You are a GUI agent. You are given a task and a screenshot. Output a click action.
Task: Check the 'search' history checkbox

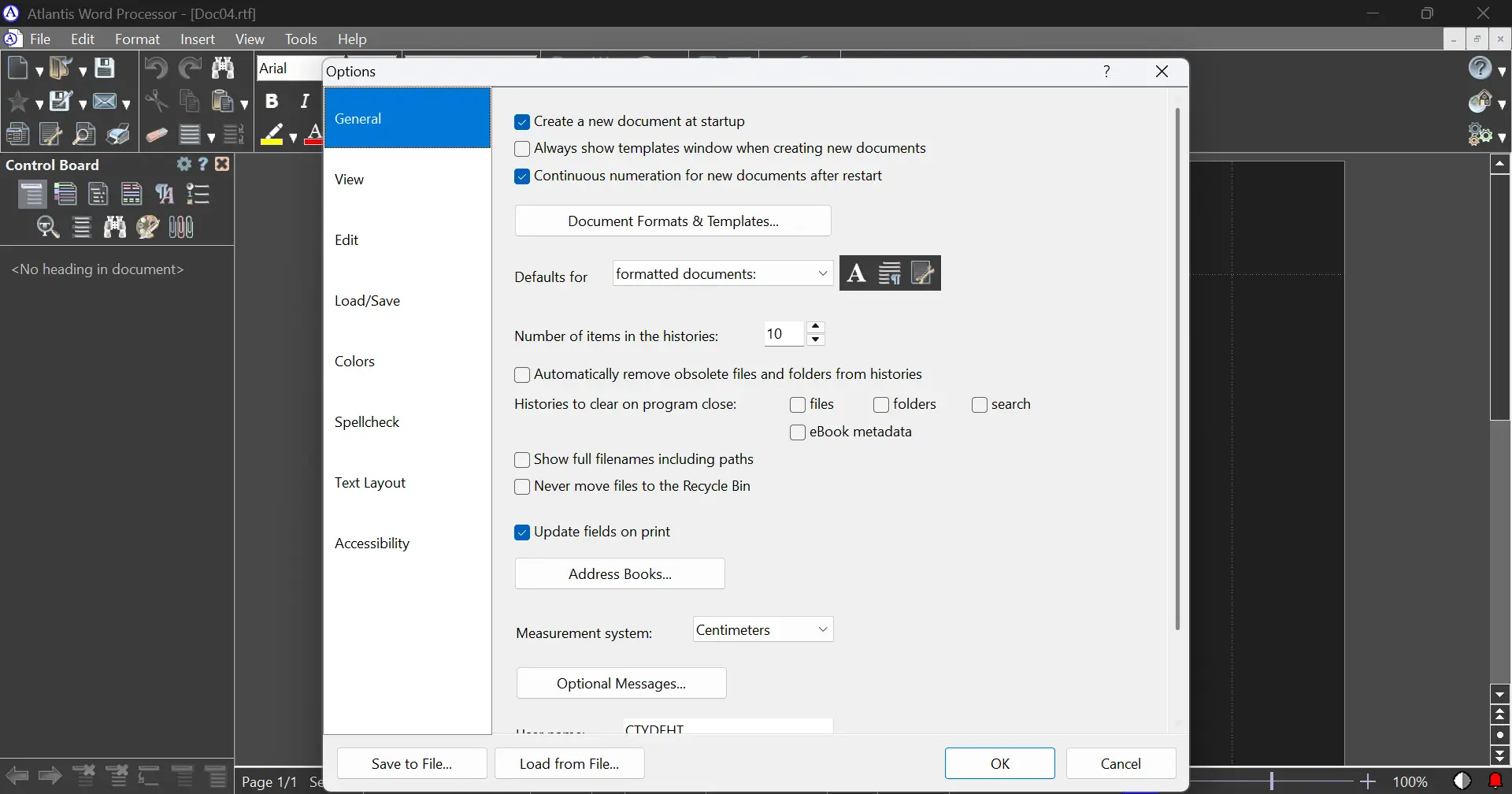pyautogui.click(x=980, y=405)
